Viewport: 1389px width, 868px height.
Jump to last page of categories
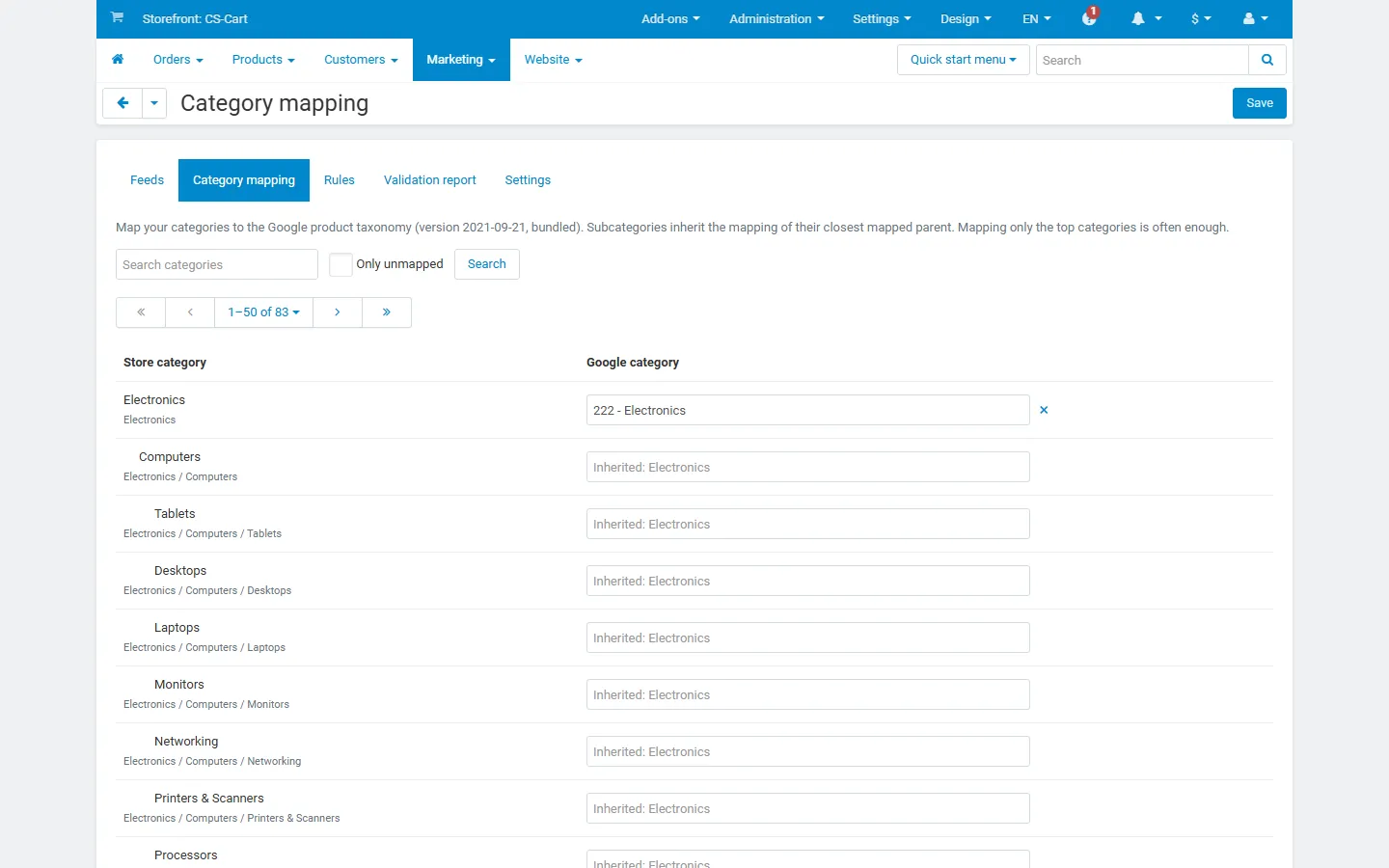(387, 312)
